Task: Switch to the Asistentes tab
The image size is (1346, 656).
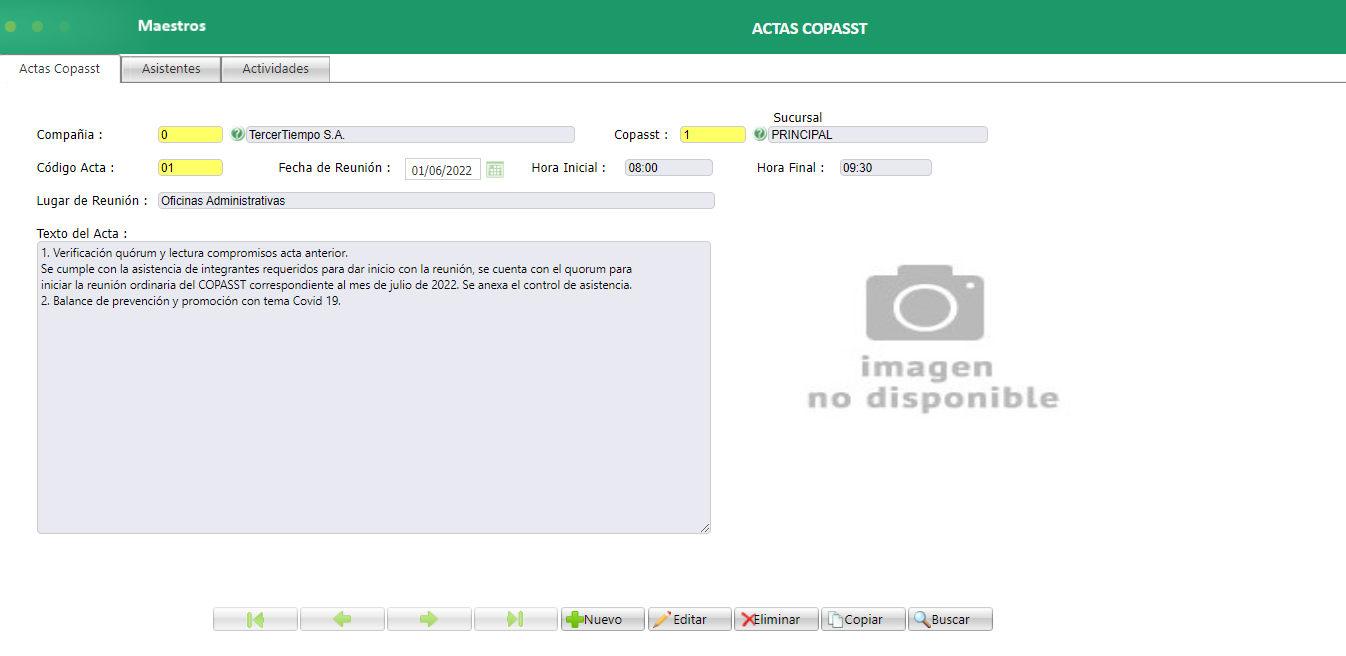Action: pos(170,68)
